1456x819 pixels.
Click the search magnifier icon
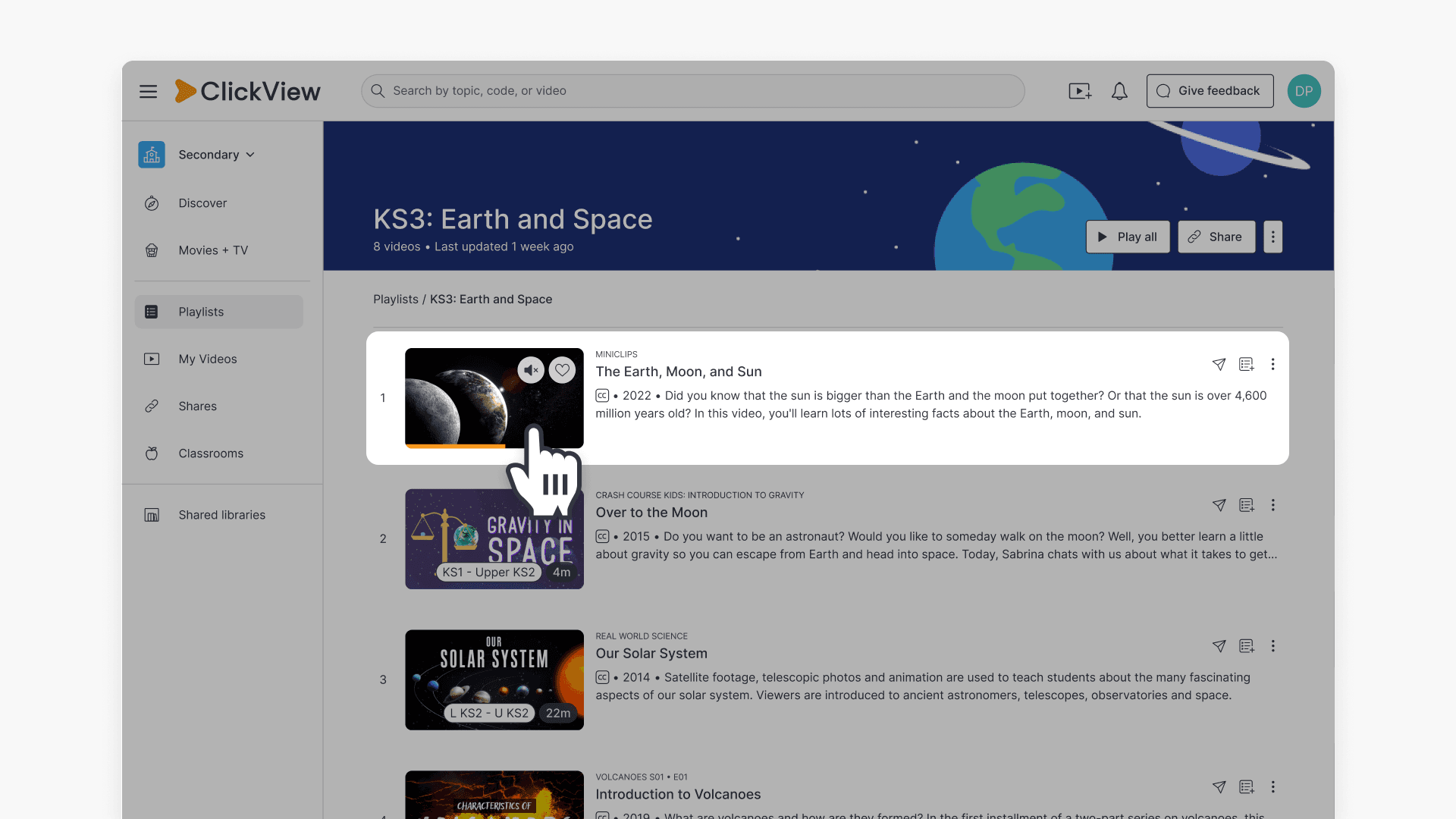pos(378,91)
